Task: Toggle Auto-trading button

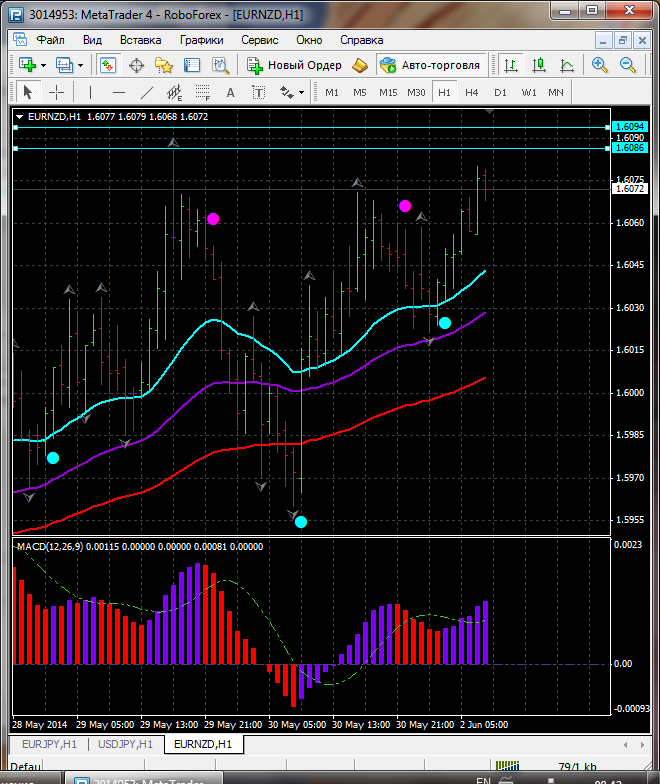Action: pyautogui.click(x=430, y=65)
